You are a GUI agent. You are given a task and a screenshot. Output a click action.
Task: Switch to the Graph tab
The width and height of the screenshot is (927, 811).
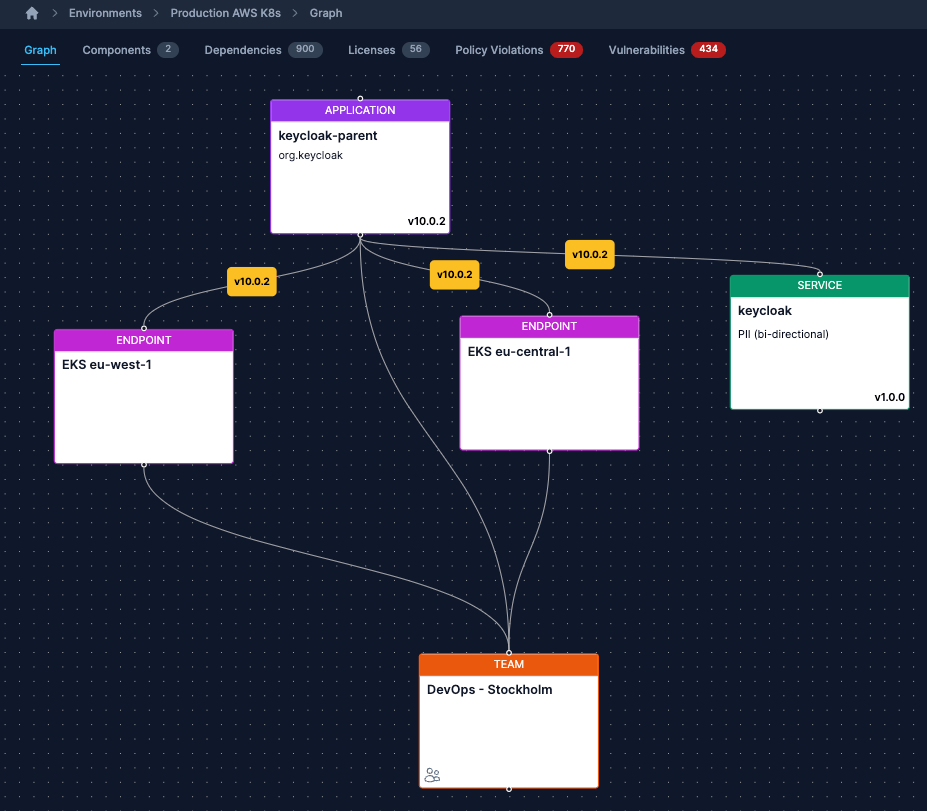pyautogui.click(x=40, y=50)
